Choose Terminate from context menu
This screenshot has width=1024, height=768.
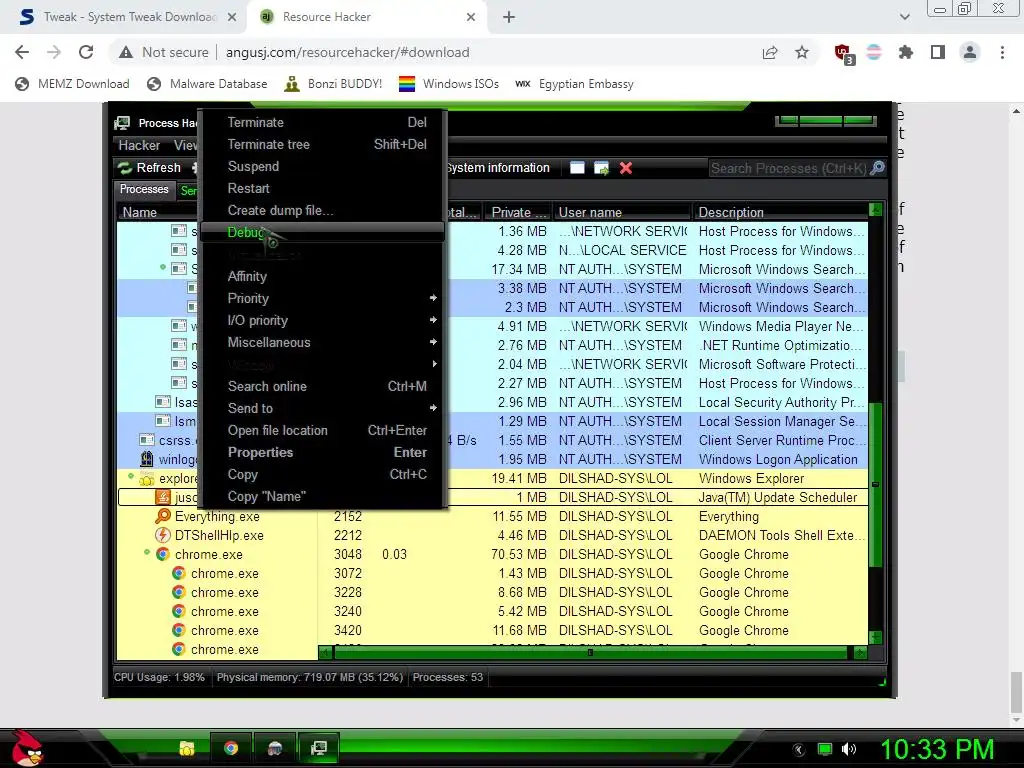pyautogui.click(x=324, y=122)
